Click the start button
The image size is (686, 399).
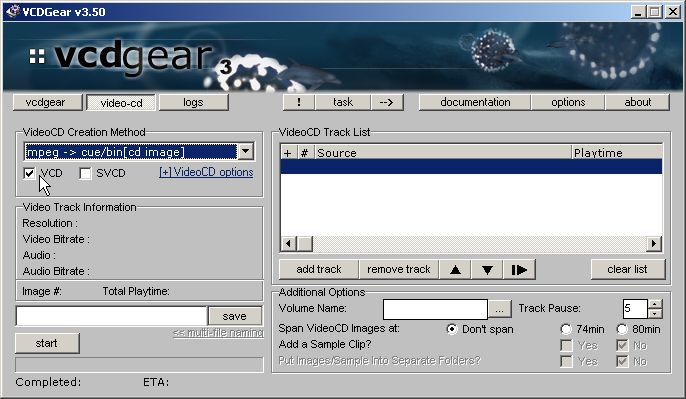point(47,343)
